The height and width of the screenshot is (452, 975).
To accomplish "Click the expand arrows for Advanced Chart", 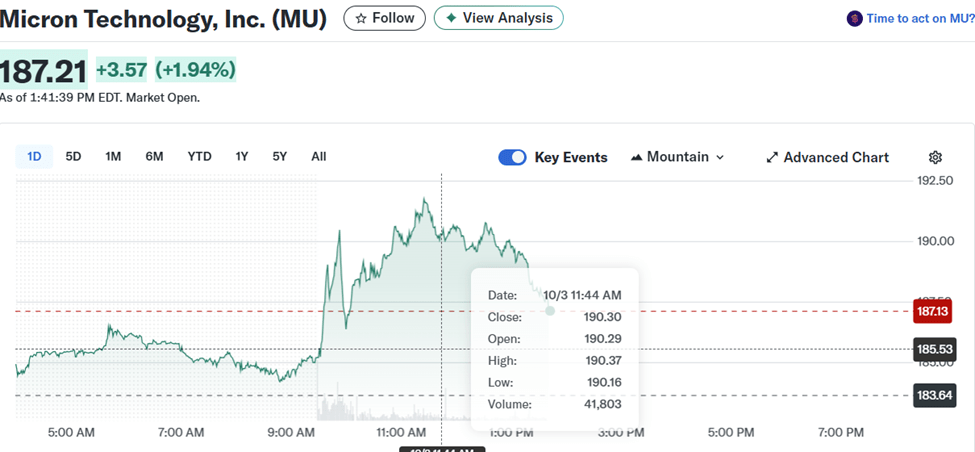I will [x=772, y=157].
